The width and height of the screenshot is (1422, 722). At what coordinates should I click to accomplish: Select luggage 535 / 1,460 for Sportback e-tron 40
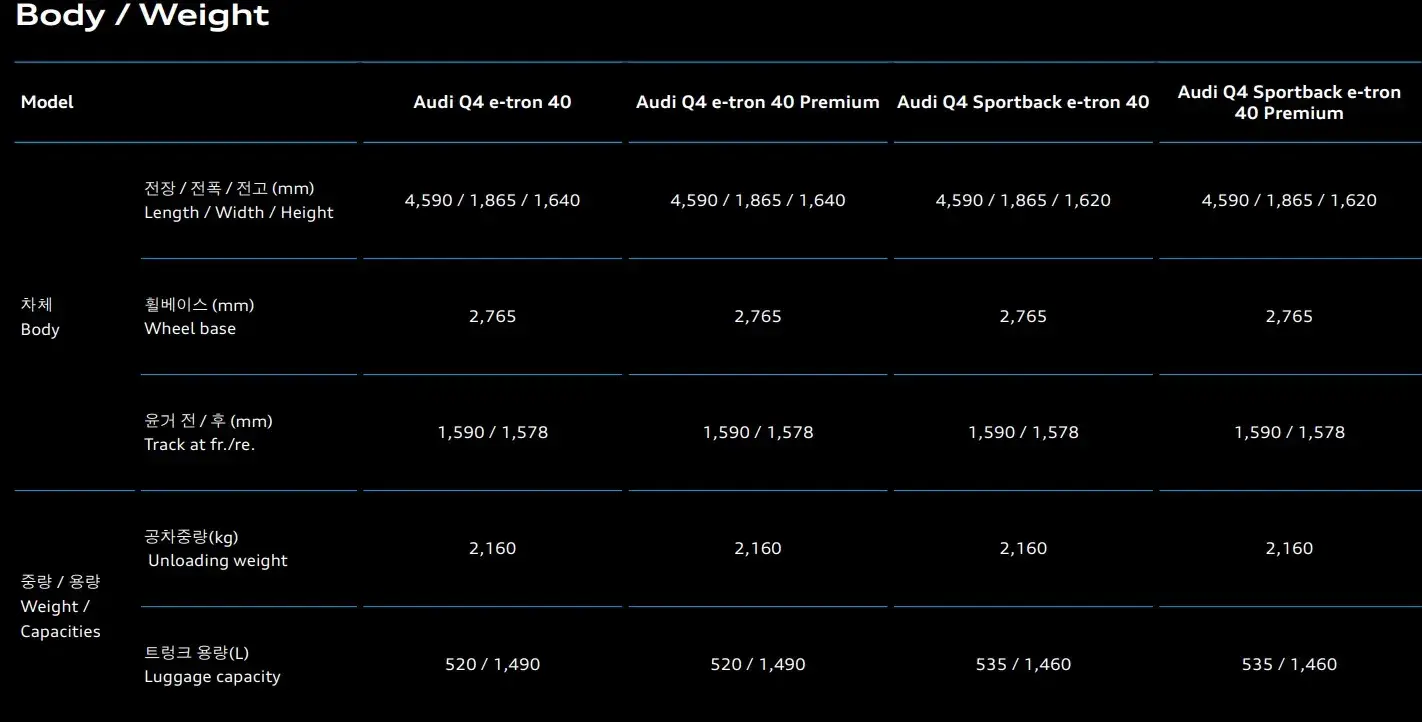(x=1023, y=664)
